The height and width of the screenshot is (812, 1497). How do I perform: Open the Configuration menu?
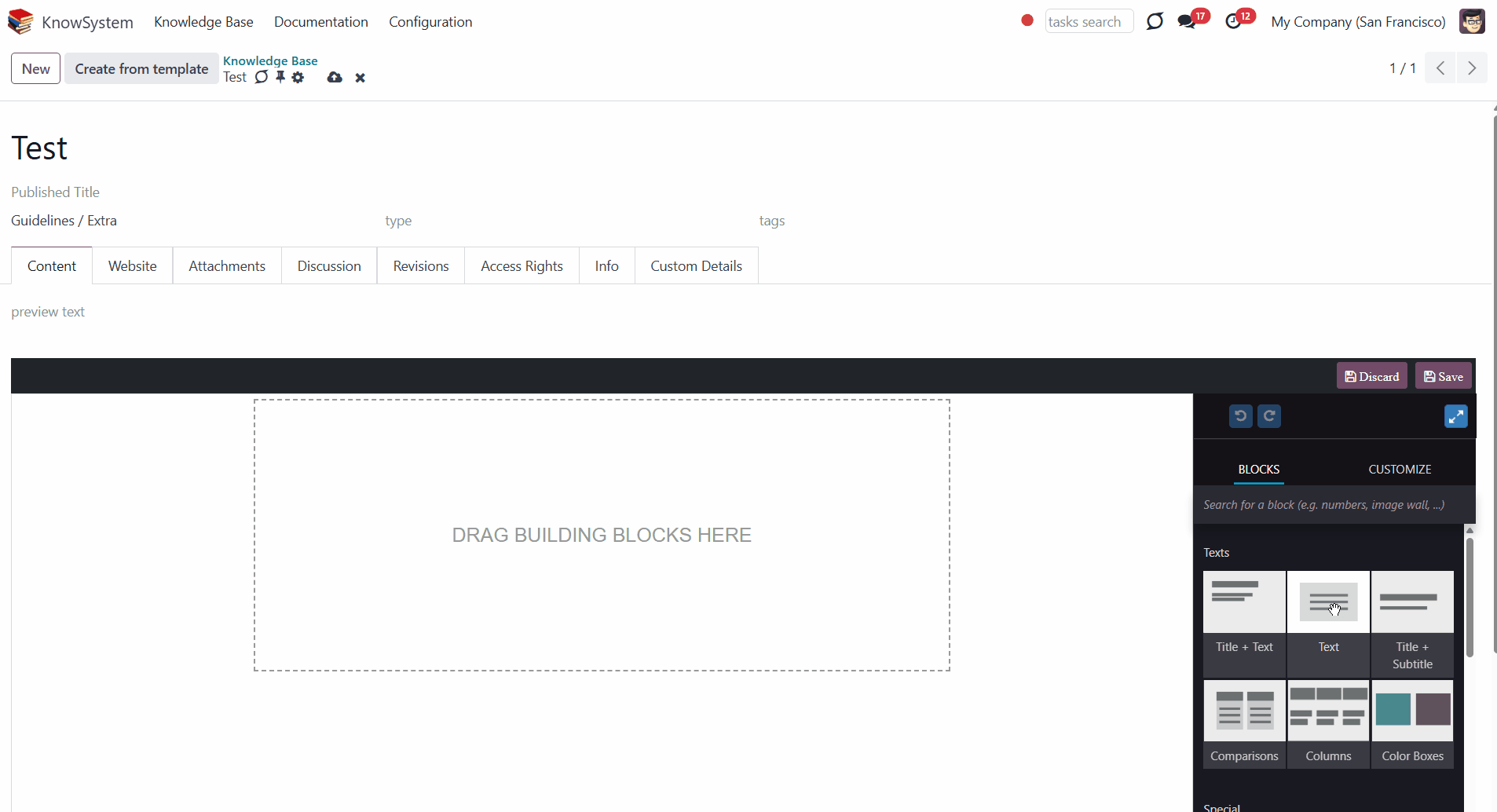point(430,22)
